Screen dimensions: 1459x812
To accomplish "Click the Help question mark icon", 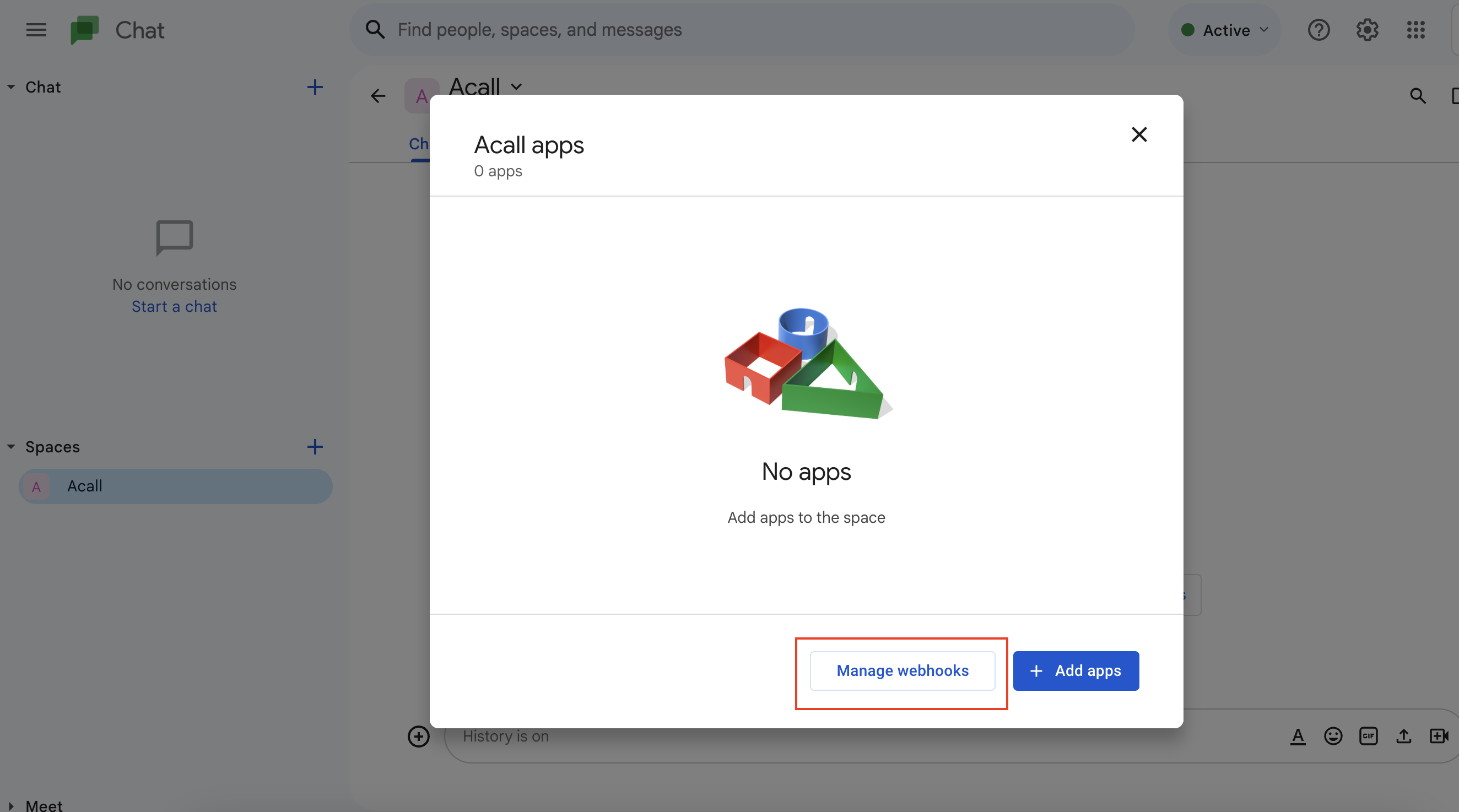I will [1318, 30].
